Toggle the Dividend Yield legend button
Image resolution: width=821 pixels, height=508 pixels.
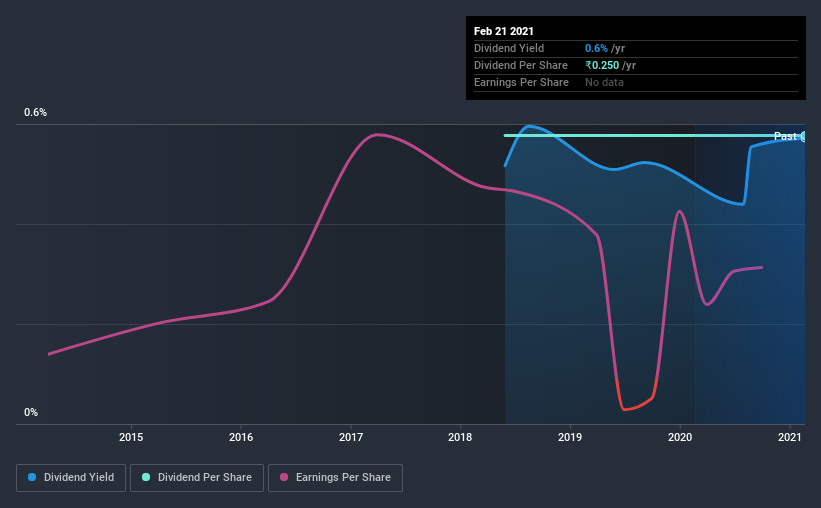tap(71, 478)
